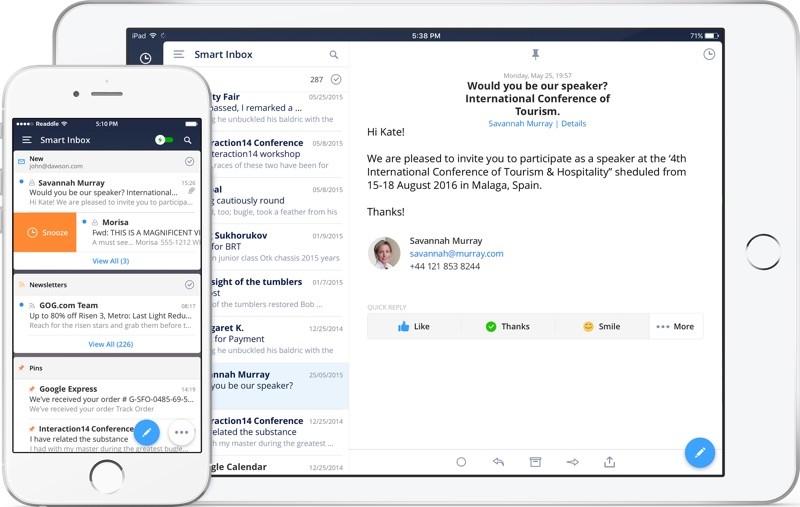800x507 pixels.
Task: Tap the iPad Wi-Fi icon in the status bar
Action: point(153,36)
